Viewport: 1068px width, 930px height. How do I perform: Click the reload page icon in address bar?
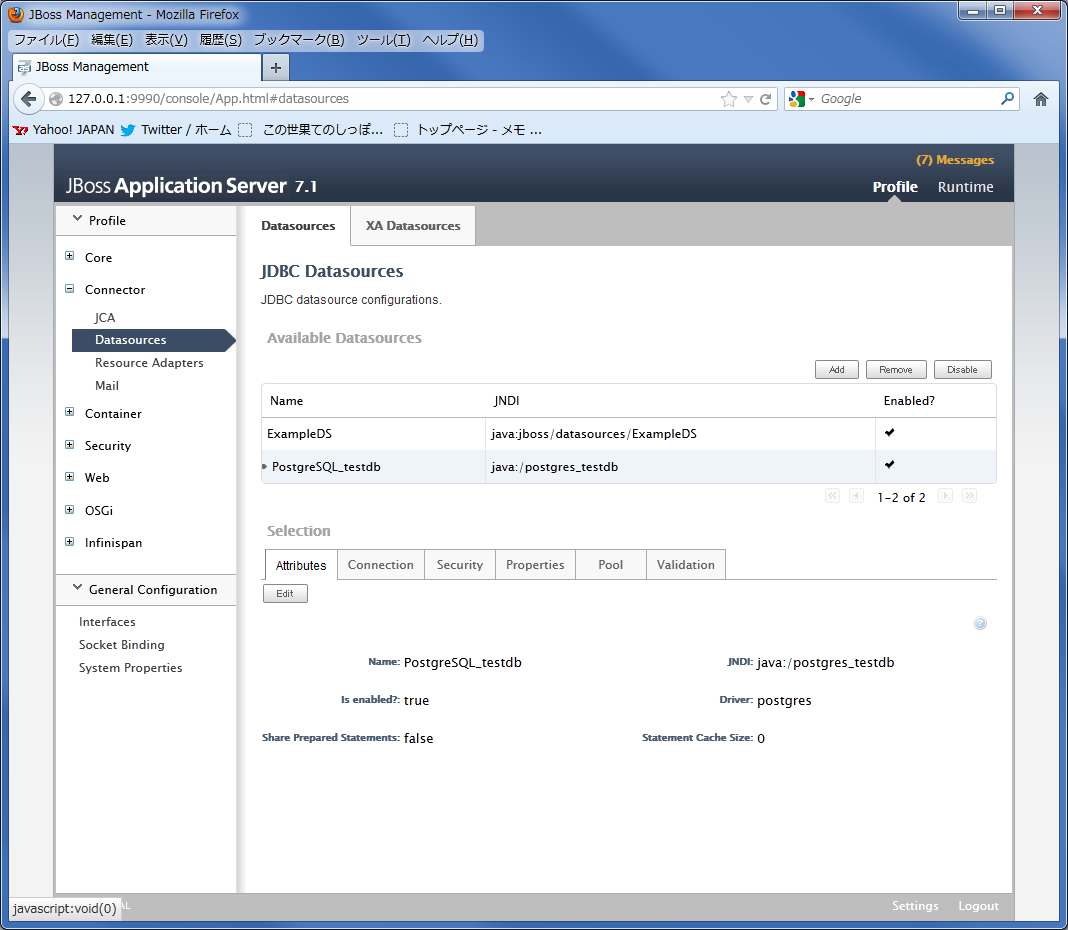(x=766, y=99)
